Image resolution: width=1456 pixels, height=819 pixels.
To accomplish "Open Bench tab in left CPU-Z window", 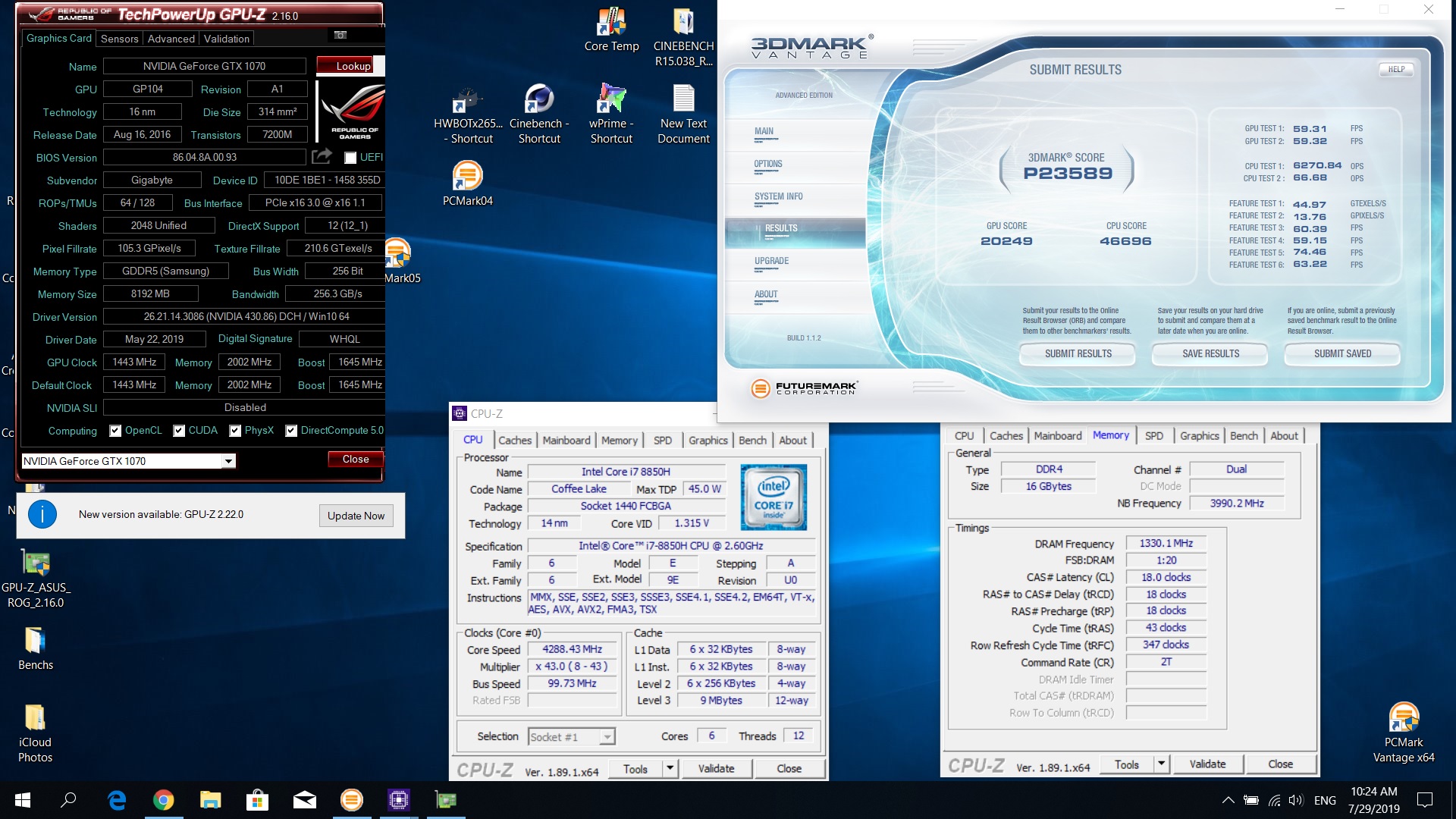I will (x=752, y=440).
